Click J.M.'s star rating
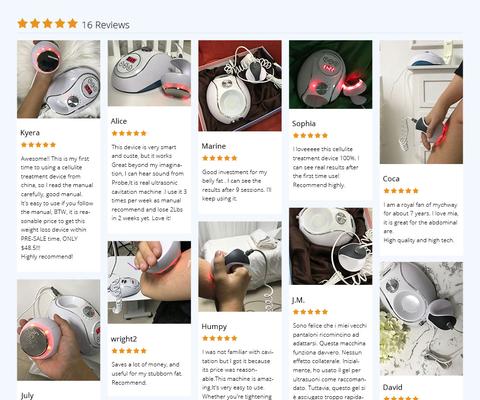This screenshot has width=480, height=400. point(310,312)
